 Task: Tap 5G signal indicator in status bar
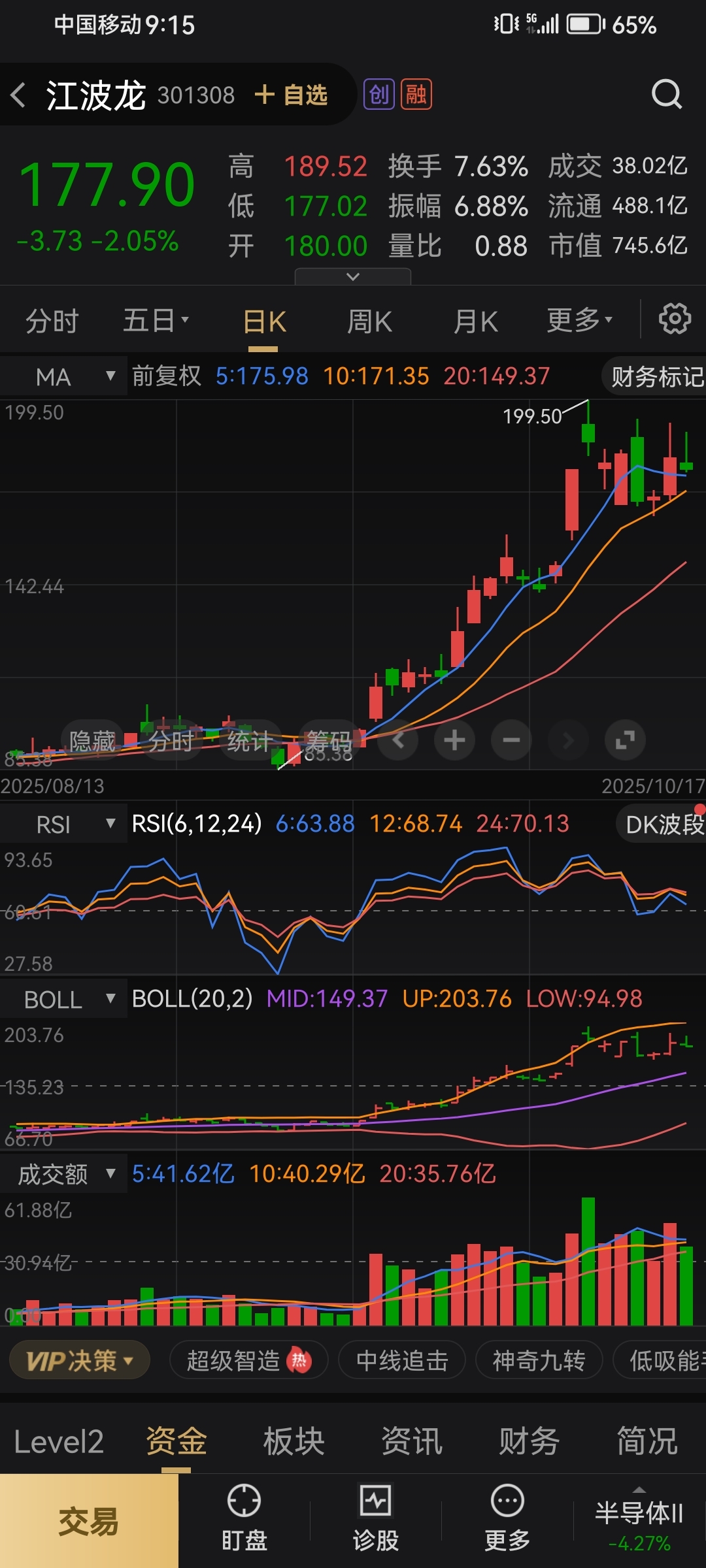pyautogui.click(x=543, y=25)
